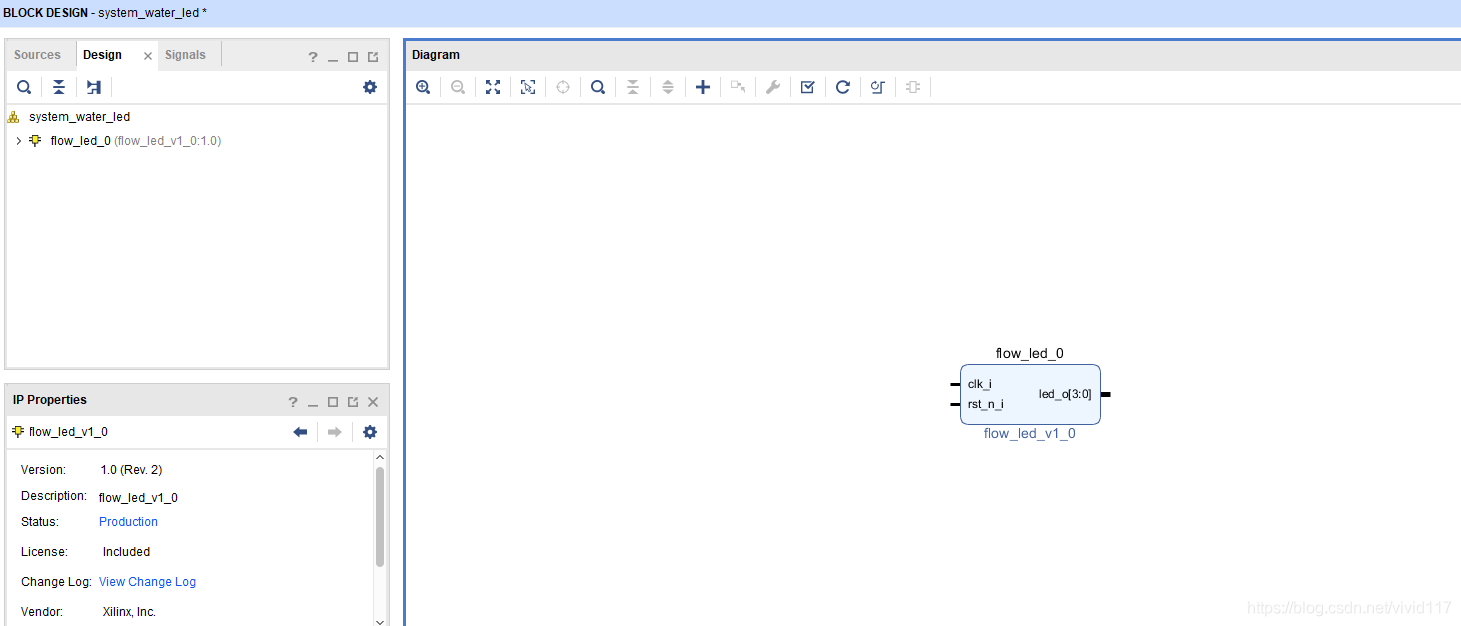Click the Customize Block wrench icon
Screen dimensions: 1461x626
coord(773,87)
